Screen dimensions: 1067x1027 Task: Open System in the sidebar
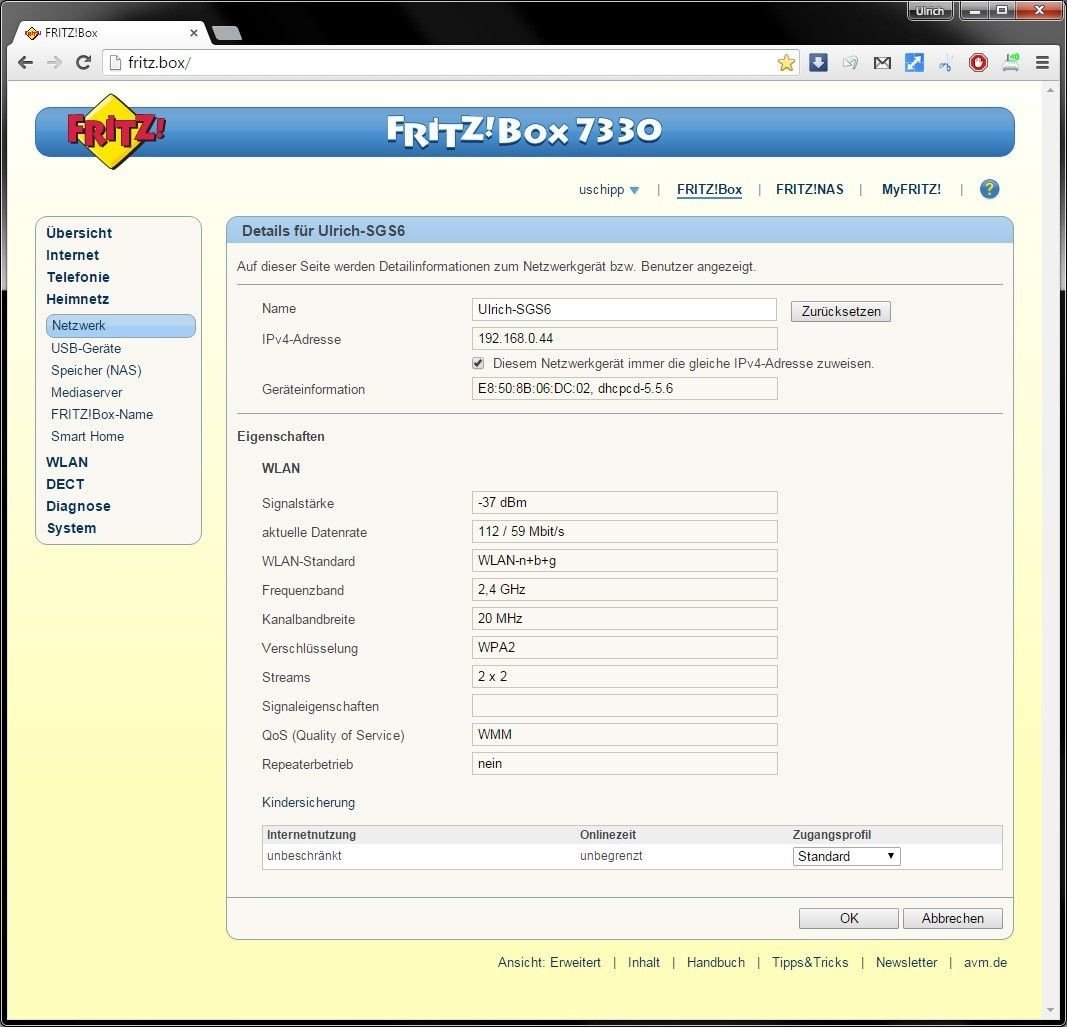[x=71, y=528]
